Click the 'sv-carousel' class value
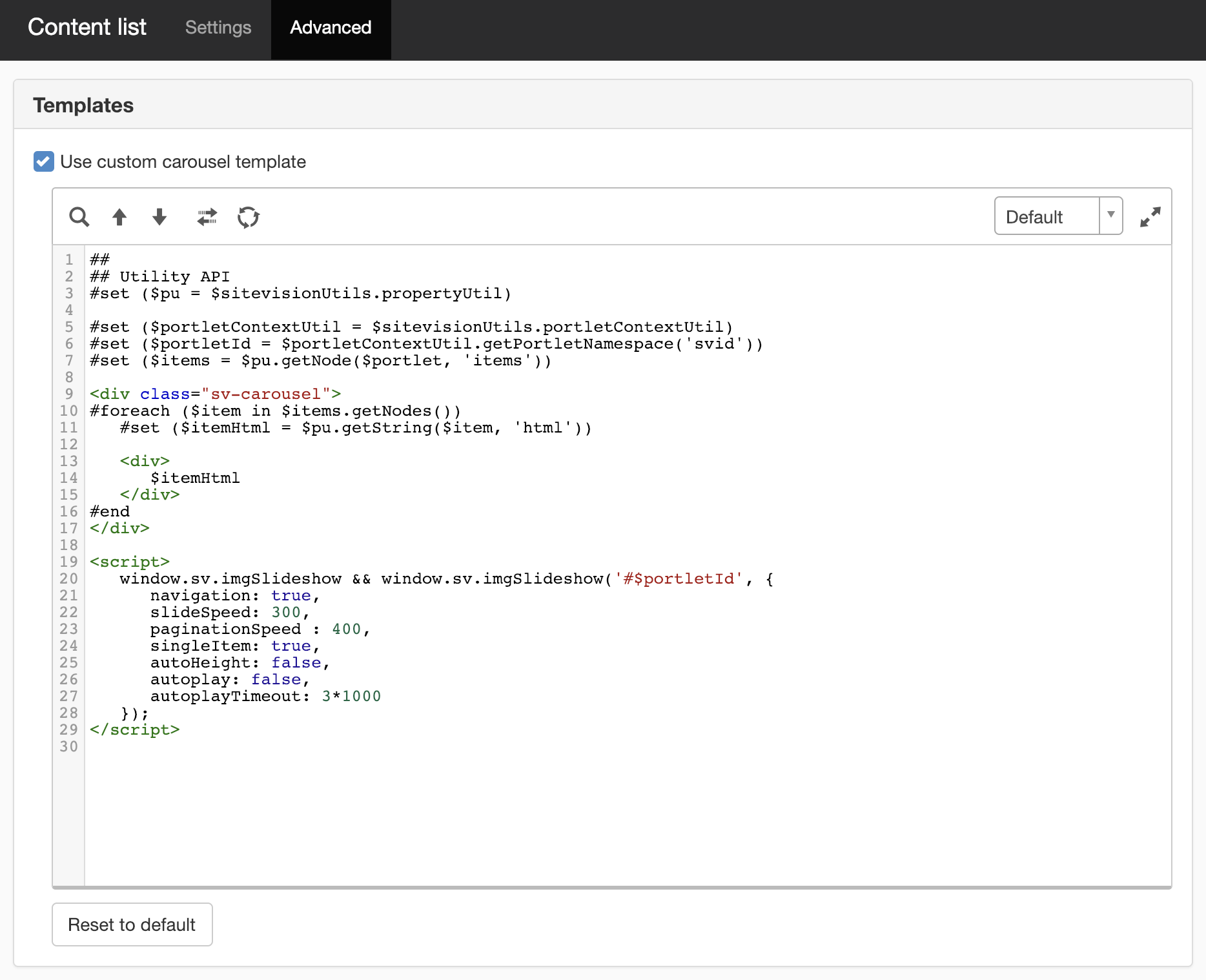The image size is (1206, 980). tap(266, 394)
